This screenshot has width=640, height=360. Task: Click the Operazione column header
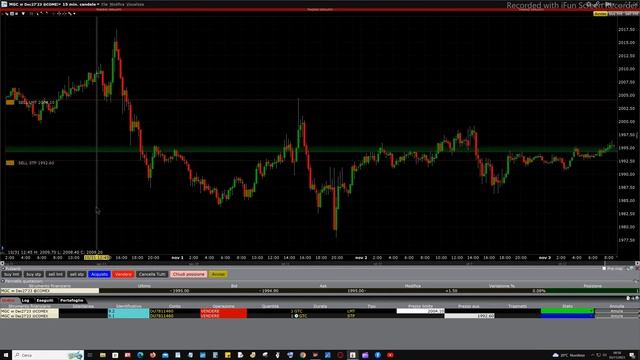[223, 306]
